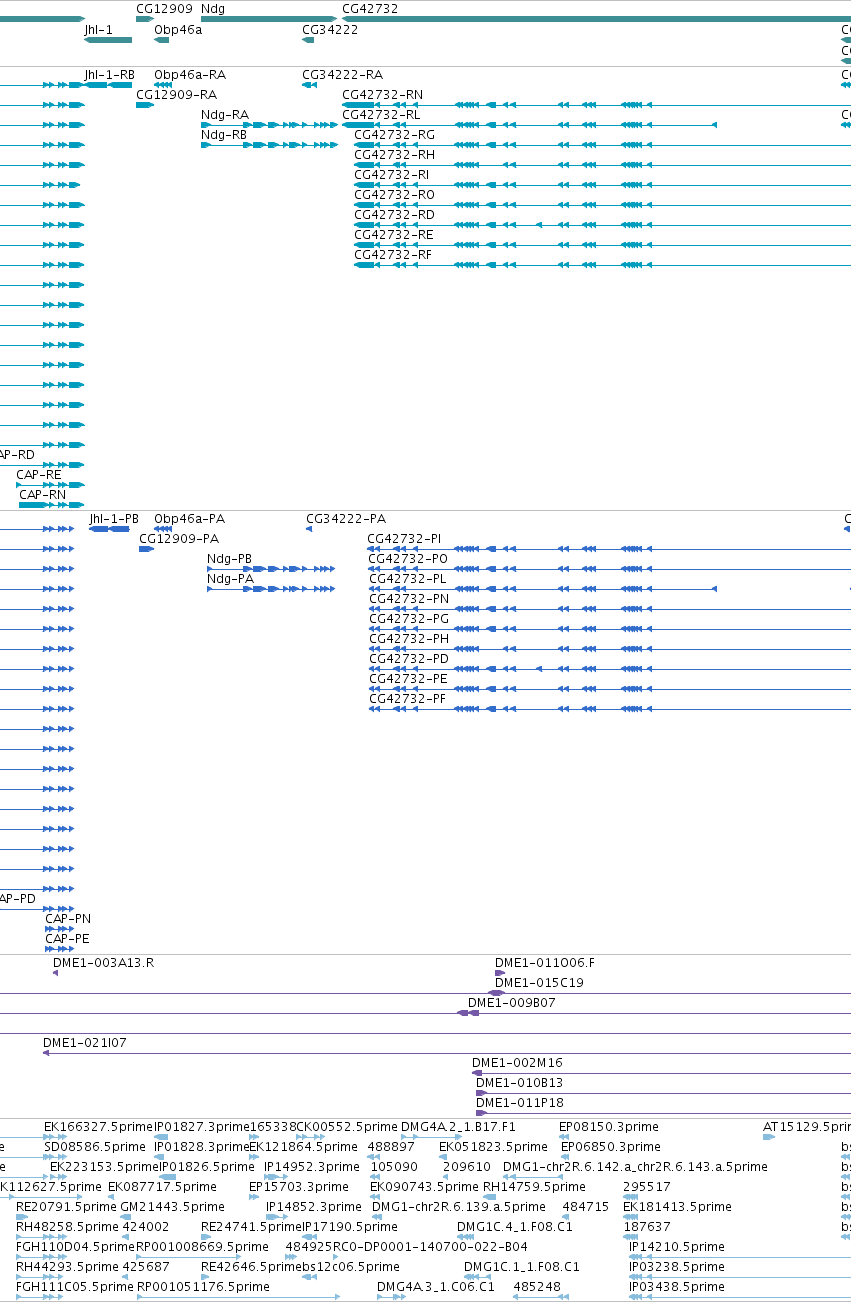Click the IP03438.5prime EST label
851x1302 pixels.
pyautogui.click(x=677, y=1287)
